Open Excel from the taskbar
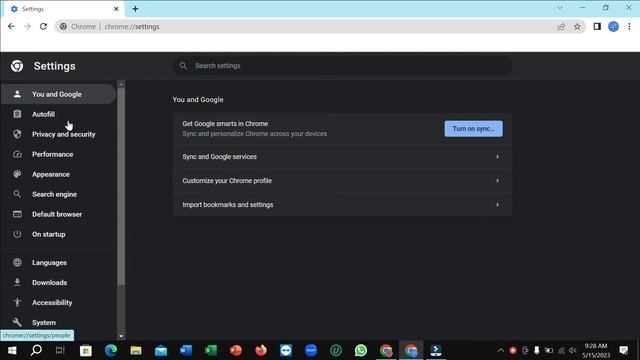Image resolution: width=640 pixels, height=360 pixels. coord(211,351)
